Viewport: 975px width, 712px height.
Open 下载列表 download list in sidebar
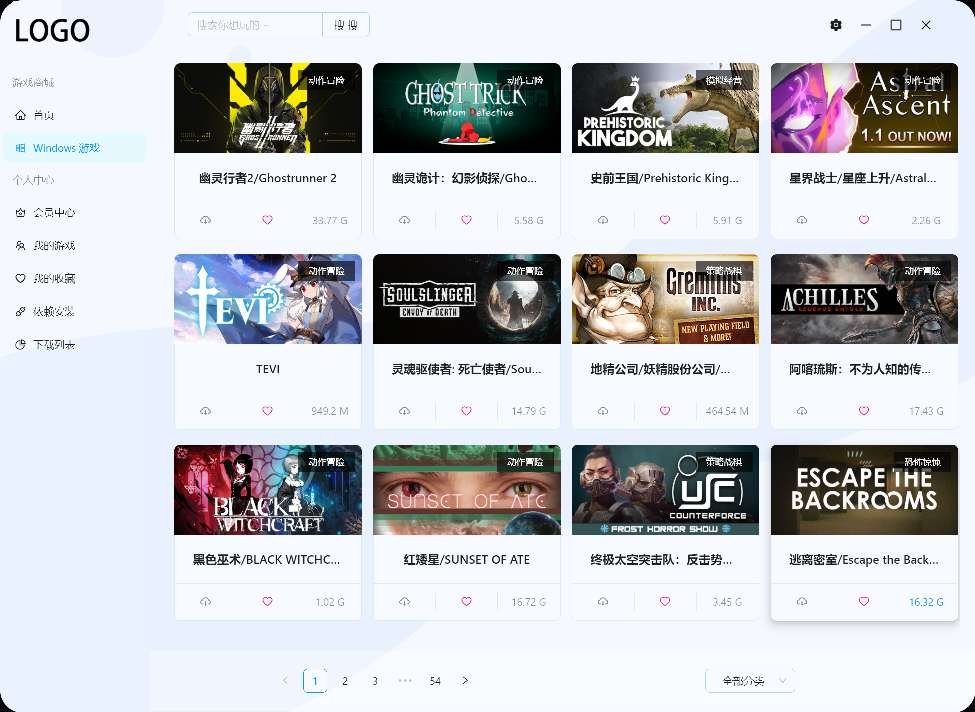(x=53, y=345)
